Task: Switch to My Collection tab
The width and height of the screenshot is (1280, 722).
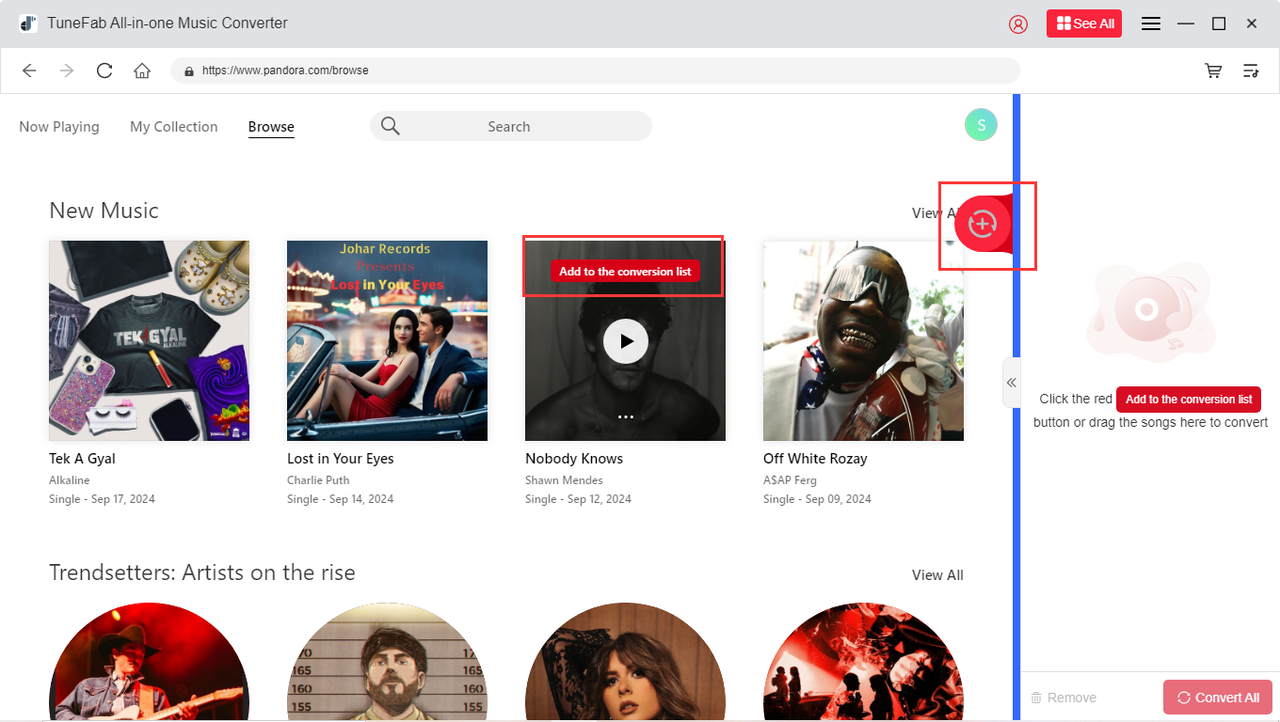Action: (x=174, y=127)
